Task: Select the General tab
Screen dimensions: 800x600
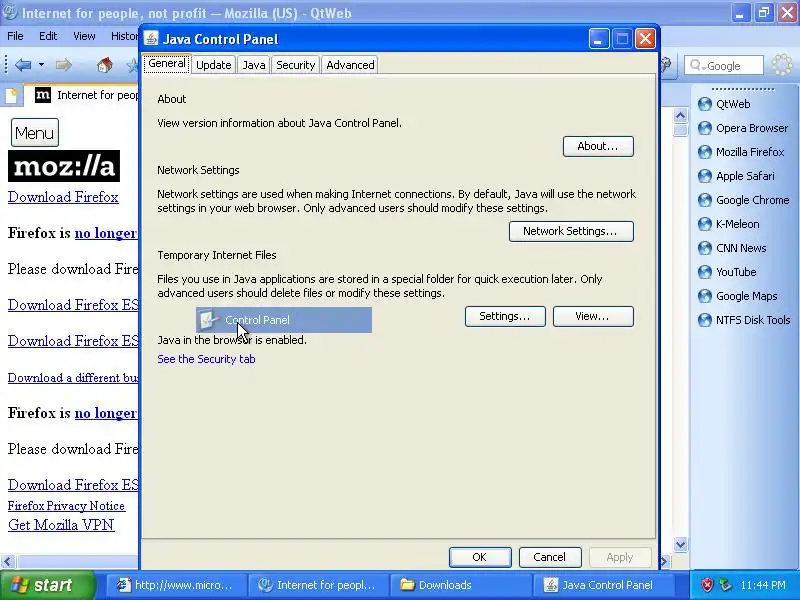Action: pos(167,64)
